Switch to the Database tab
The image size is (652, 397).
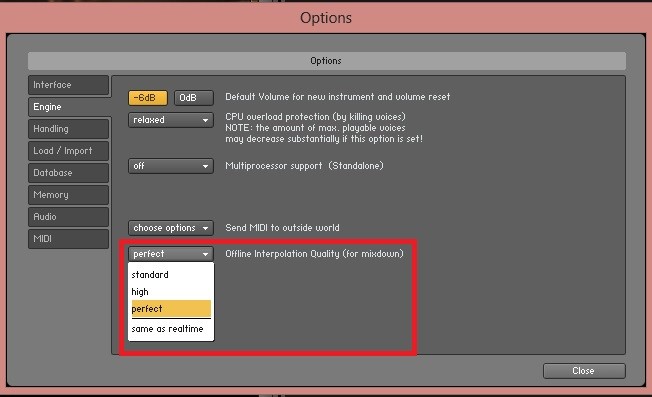(69, 173)
